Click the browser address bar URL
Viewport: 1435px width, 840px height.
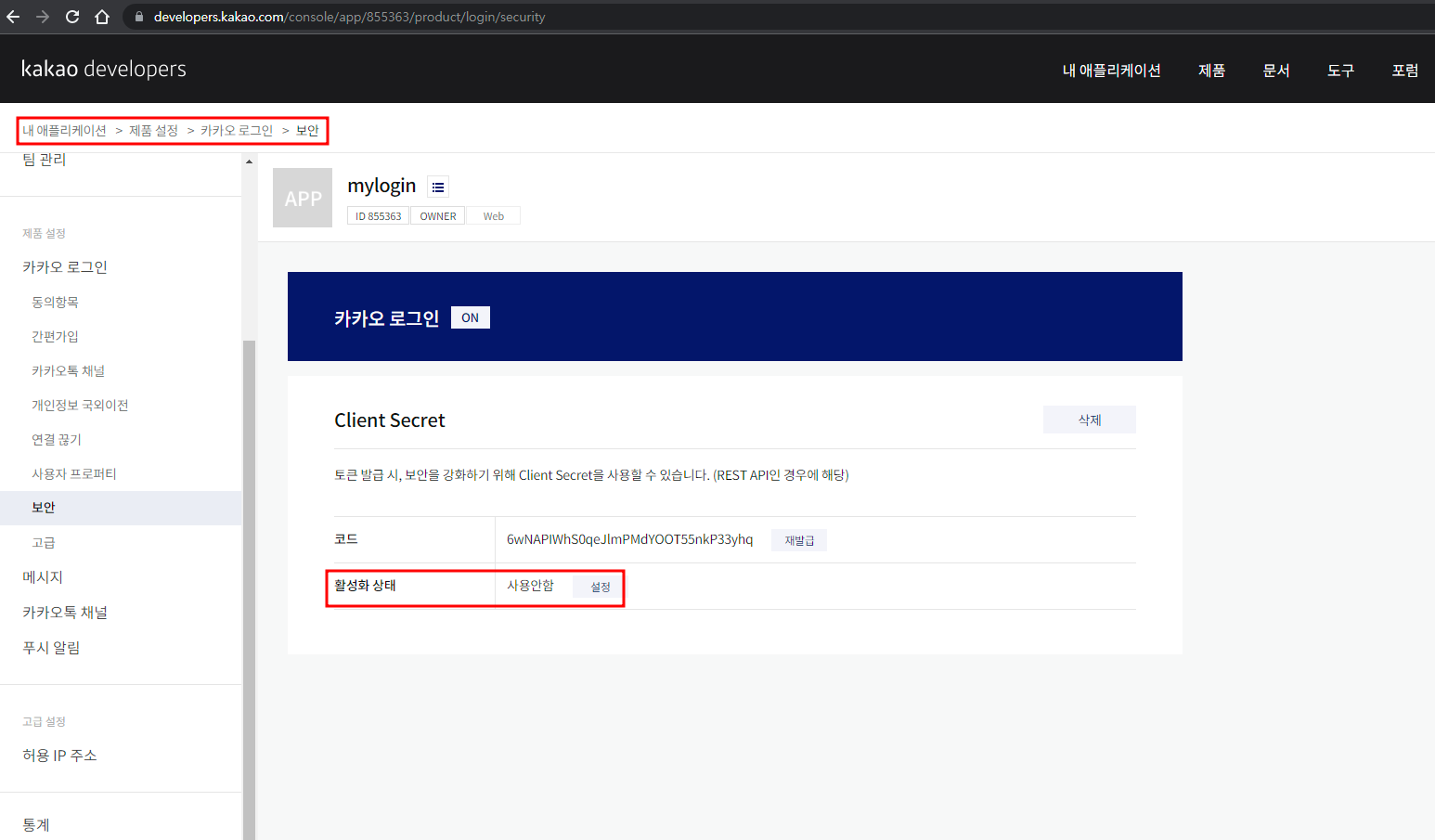(349, 17)
